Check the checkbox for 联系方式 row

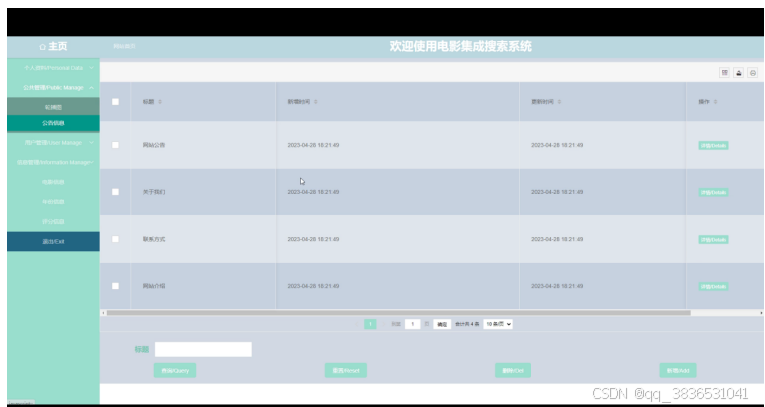[x=115, y=239]
